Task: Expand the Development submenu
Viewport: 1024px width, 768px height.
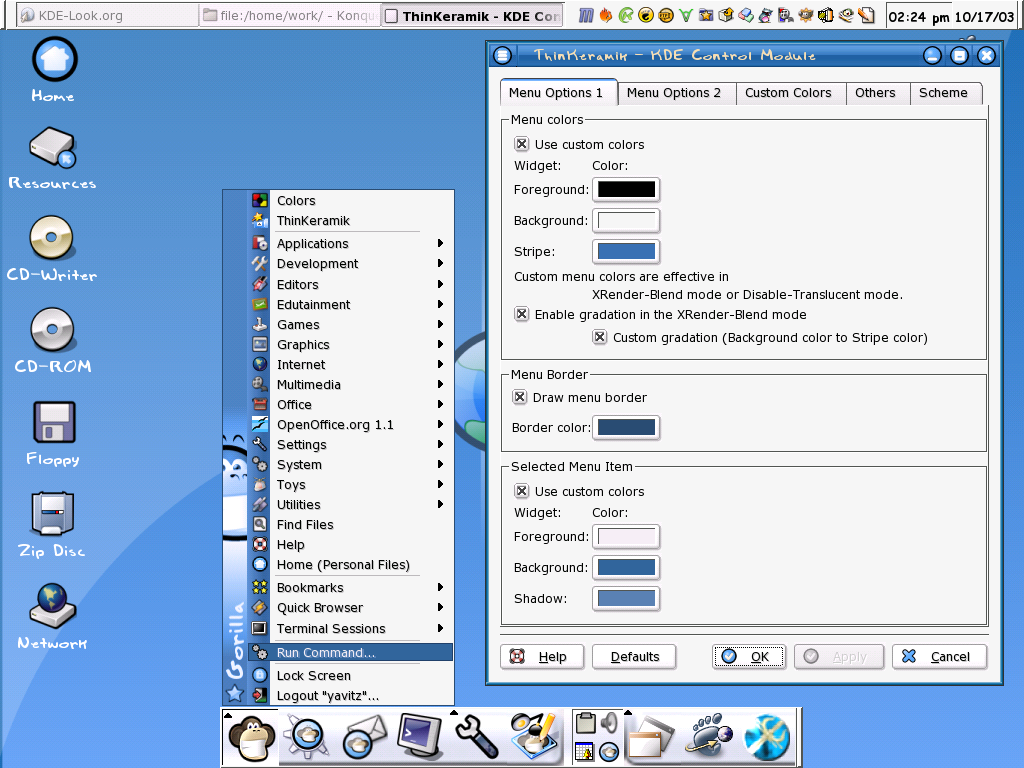Action: click(351, 264)
